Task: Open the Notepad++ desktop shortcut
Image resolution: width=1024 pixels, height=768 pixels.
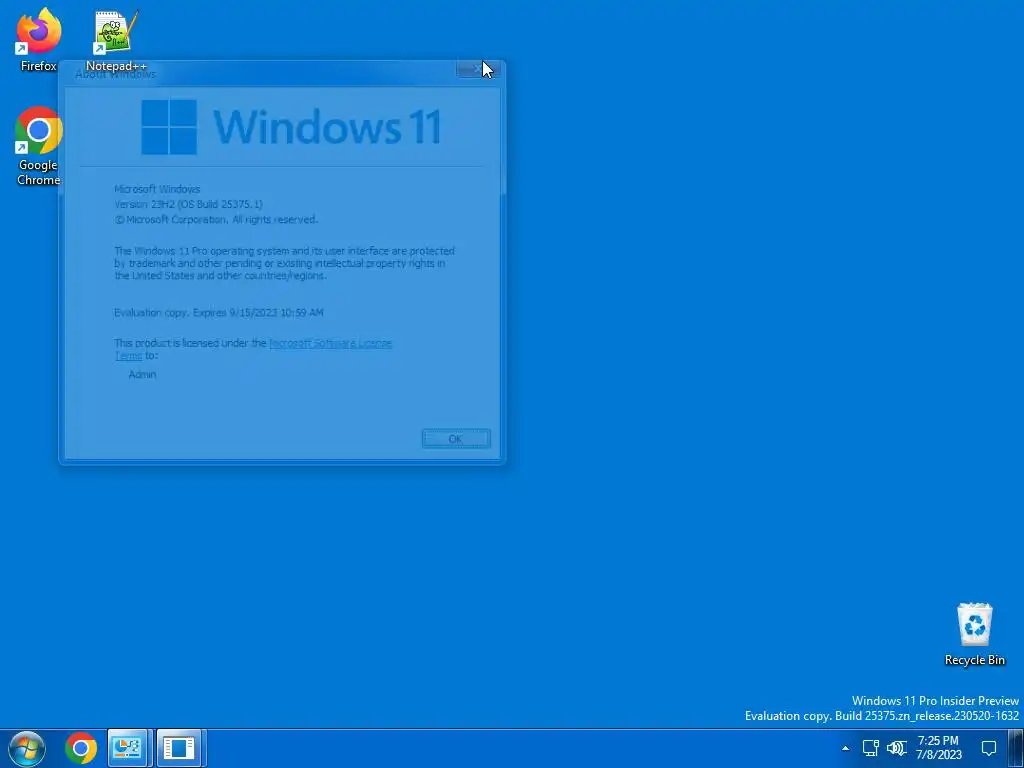Action: pos(116,39)
